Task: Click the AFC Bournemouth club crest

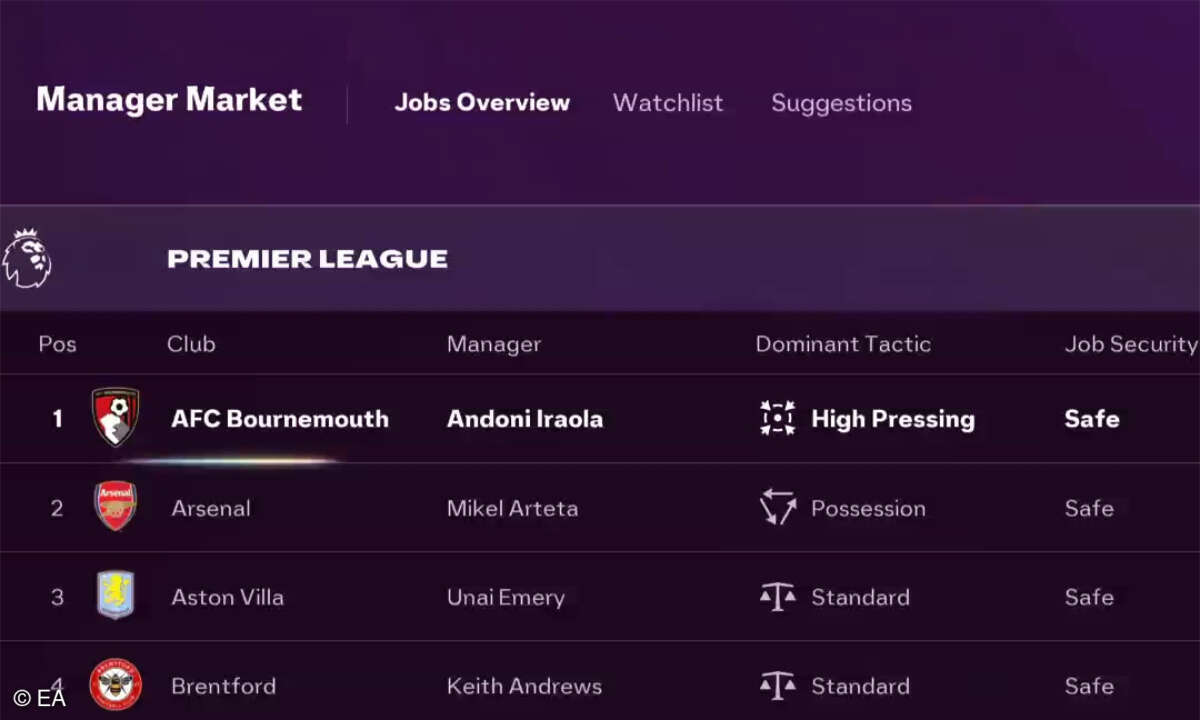Action: click(x=115, y=417)
